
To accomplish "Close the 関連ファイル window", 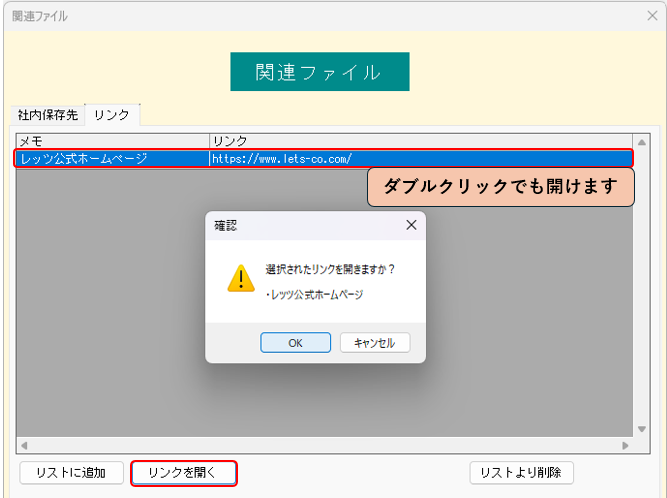I will [x=652, y=15].
